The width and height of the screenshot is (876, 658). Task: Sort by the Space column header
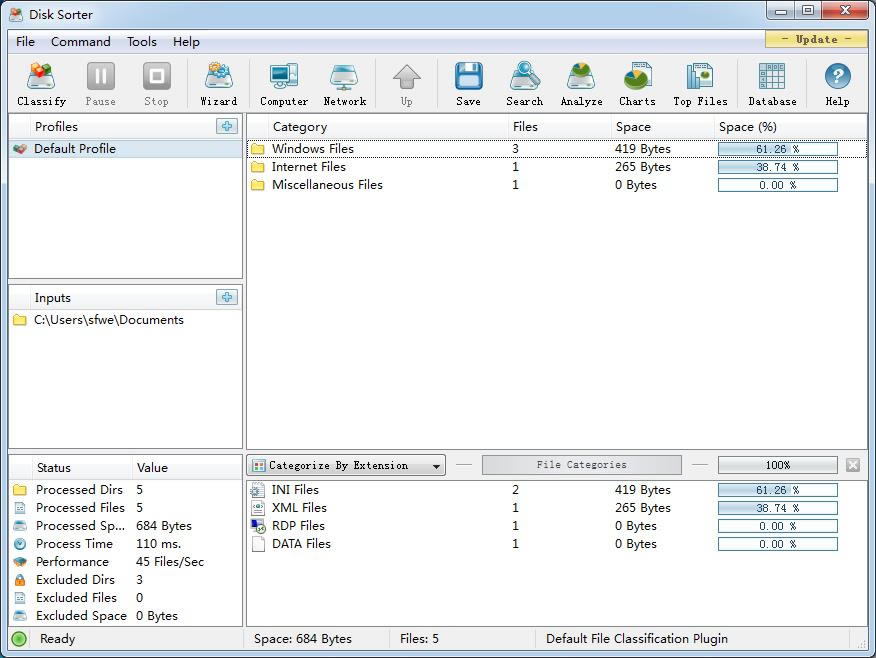(x=663, y=127)
